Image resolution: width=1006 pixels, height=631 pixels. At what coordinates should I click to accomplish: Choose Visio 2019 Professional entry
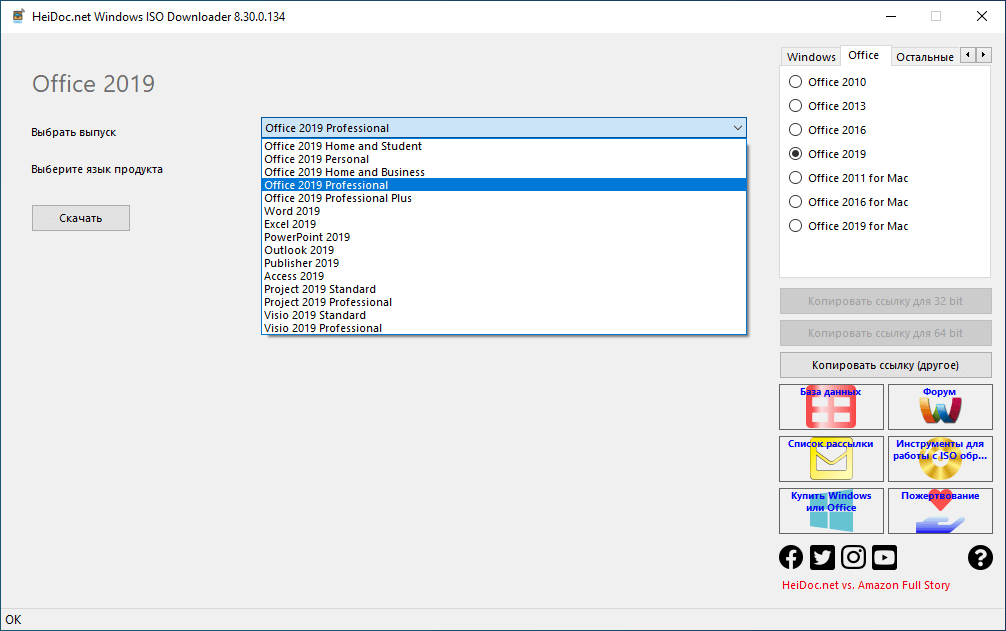tap(504, 328)
